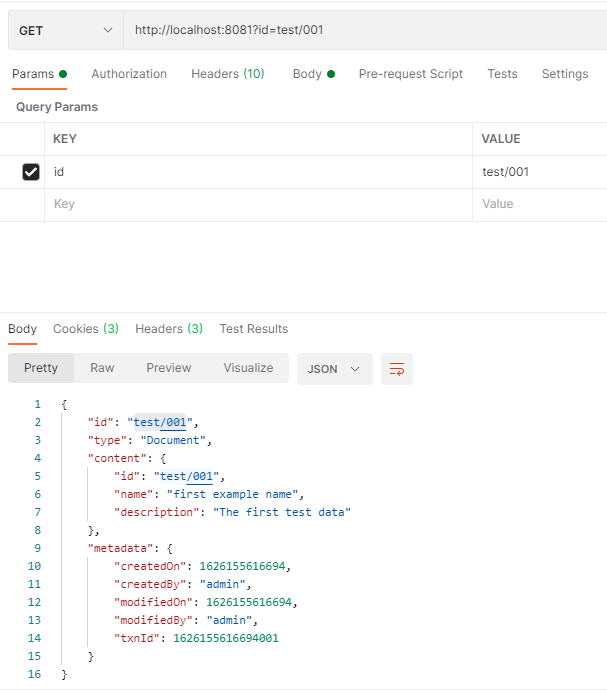Open the response Headers (3) tab
The width and height of the screenshot is (607, 693).
169,329
